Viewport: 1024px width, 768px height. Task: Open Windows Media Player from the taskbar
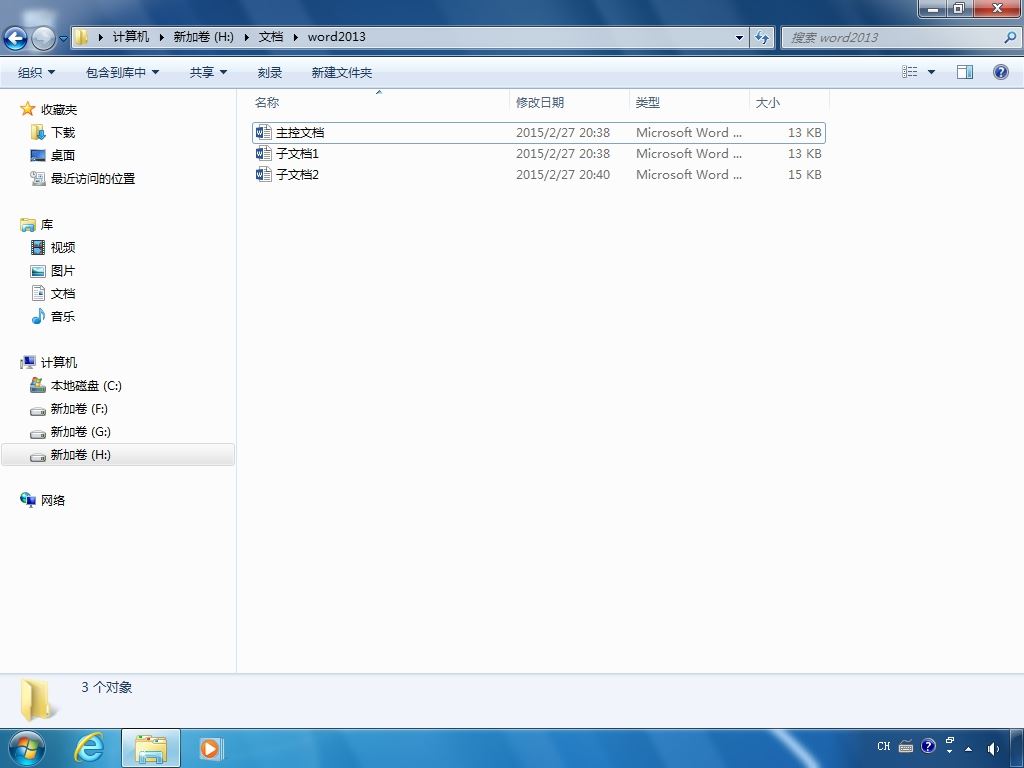[210, 748]
